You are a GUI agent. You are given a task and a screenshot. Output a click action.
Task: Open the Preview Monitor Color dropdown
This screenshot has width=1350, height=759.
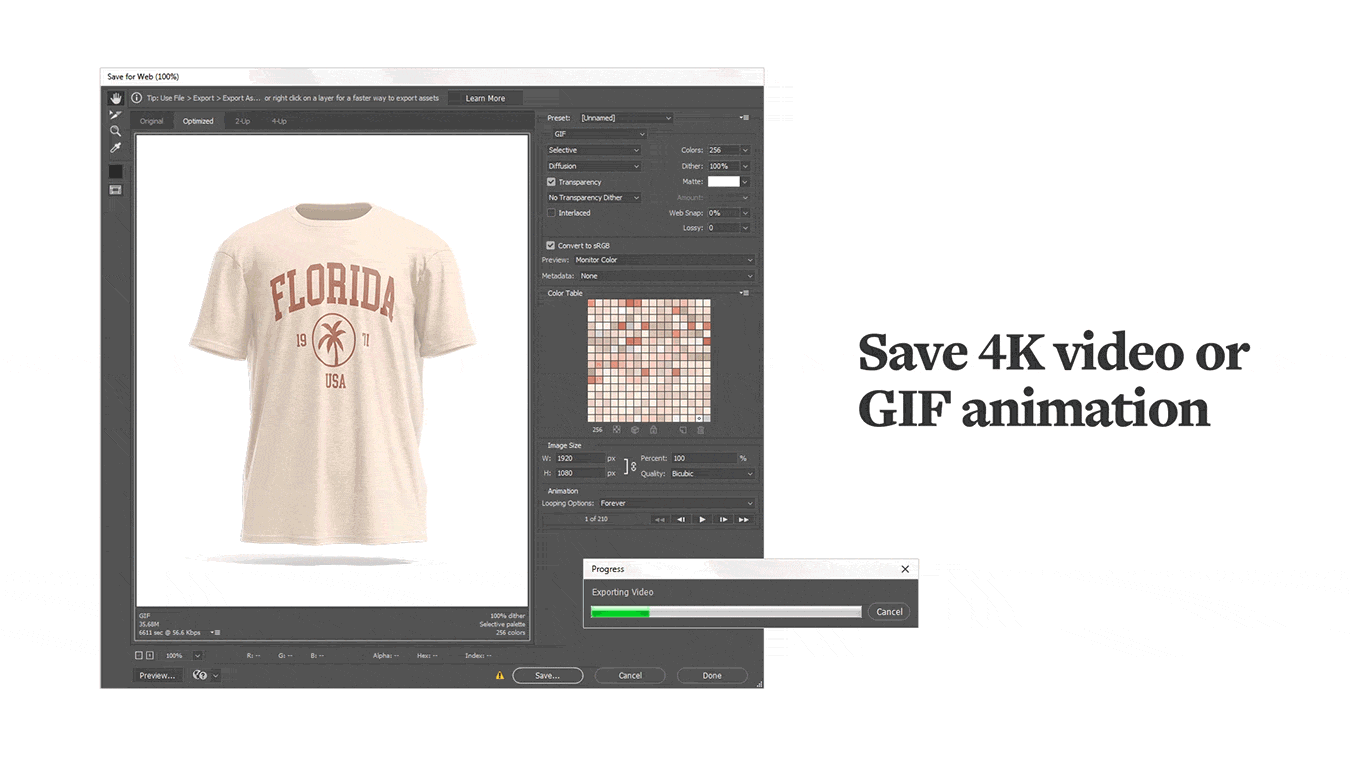click(x=664, y=260)
